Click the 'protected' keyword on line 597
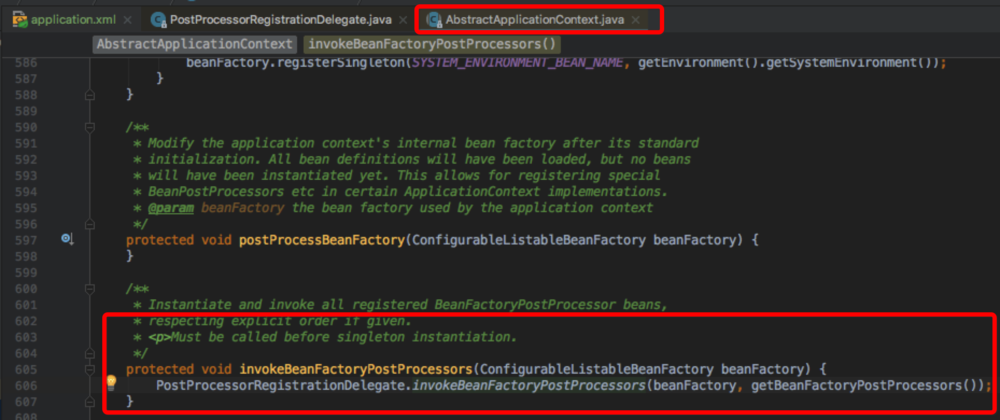The width and height of the screenshot is (1000, 420). point(159,240)
